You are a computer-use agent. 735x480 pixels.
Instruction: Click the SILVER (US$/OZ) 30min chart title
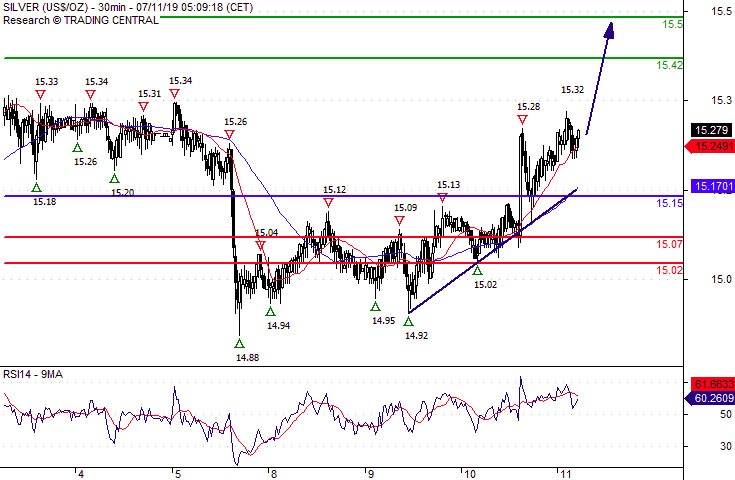coord(128,7)
